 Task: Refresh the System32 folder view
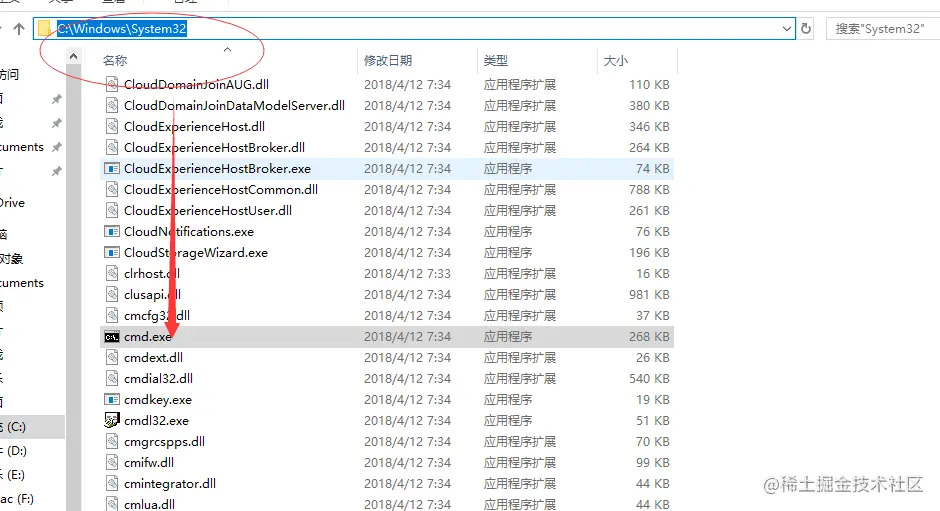point(806,28)
